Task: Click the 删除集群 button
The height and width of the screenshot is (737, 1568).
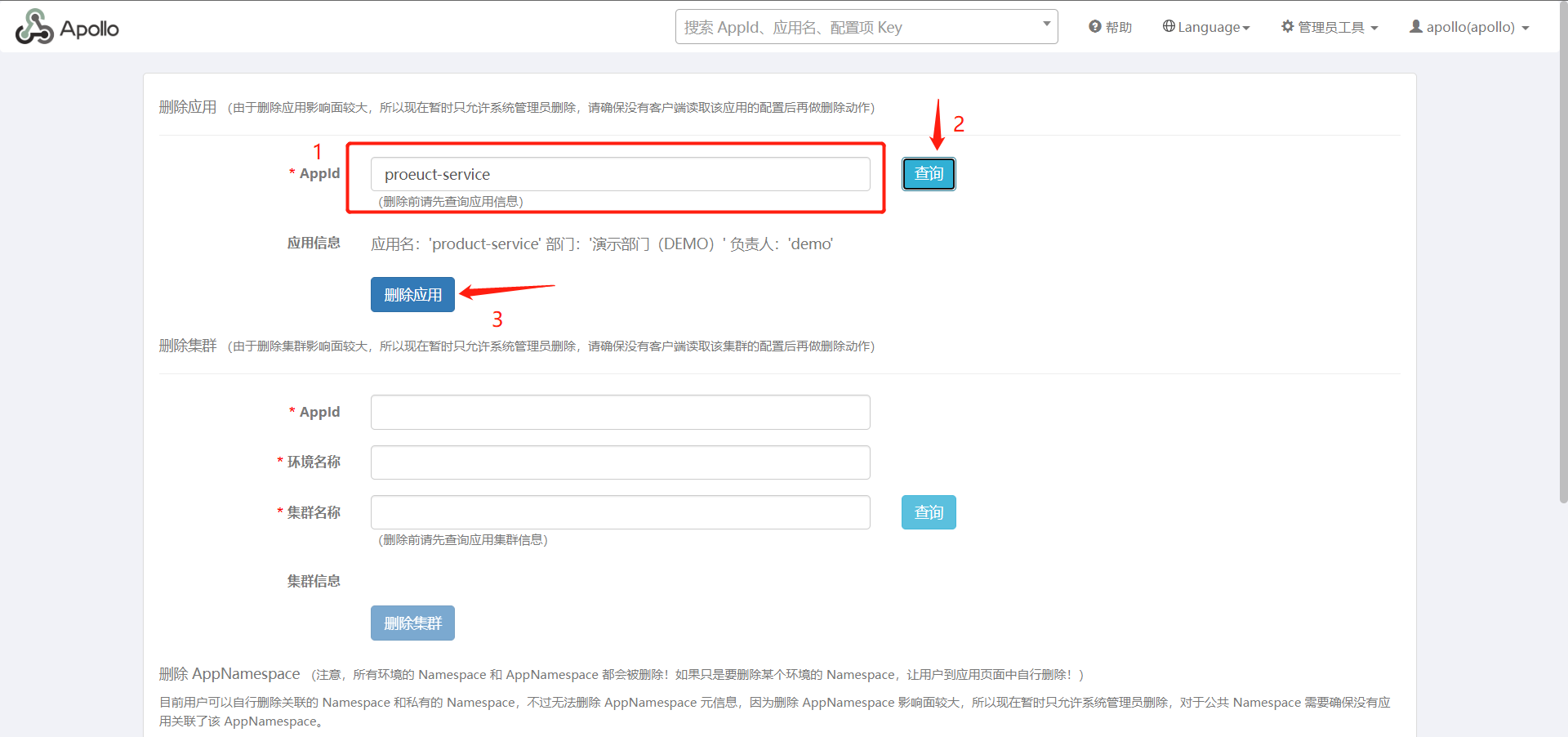Action: (x=412, y=623)
